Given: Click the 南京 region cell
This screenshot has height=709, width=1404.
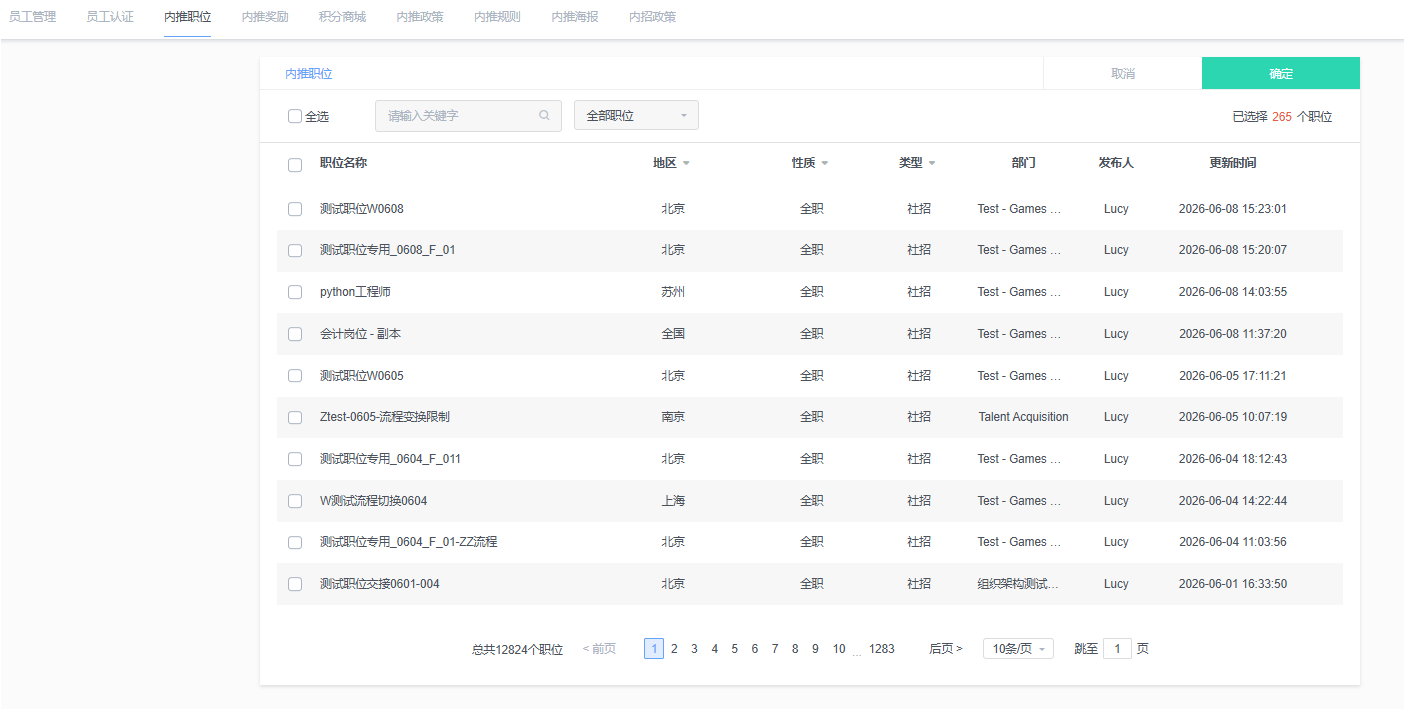Looking at the screenshot, I should (x=673, y=417).
